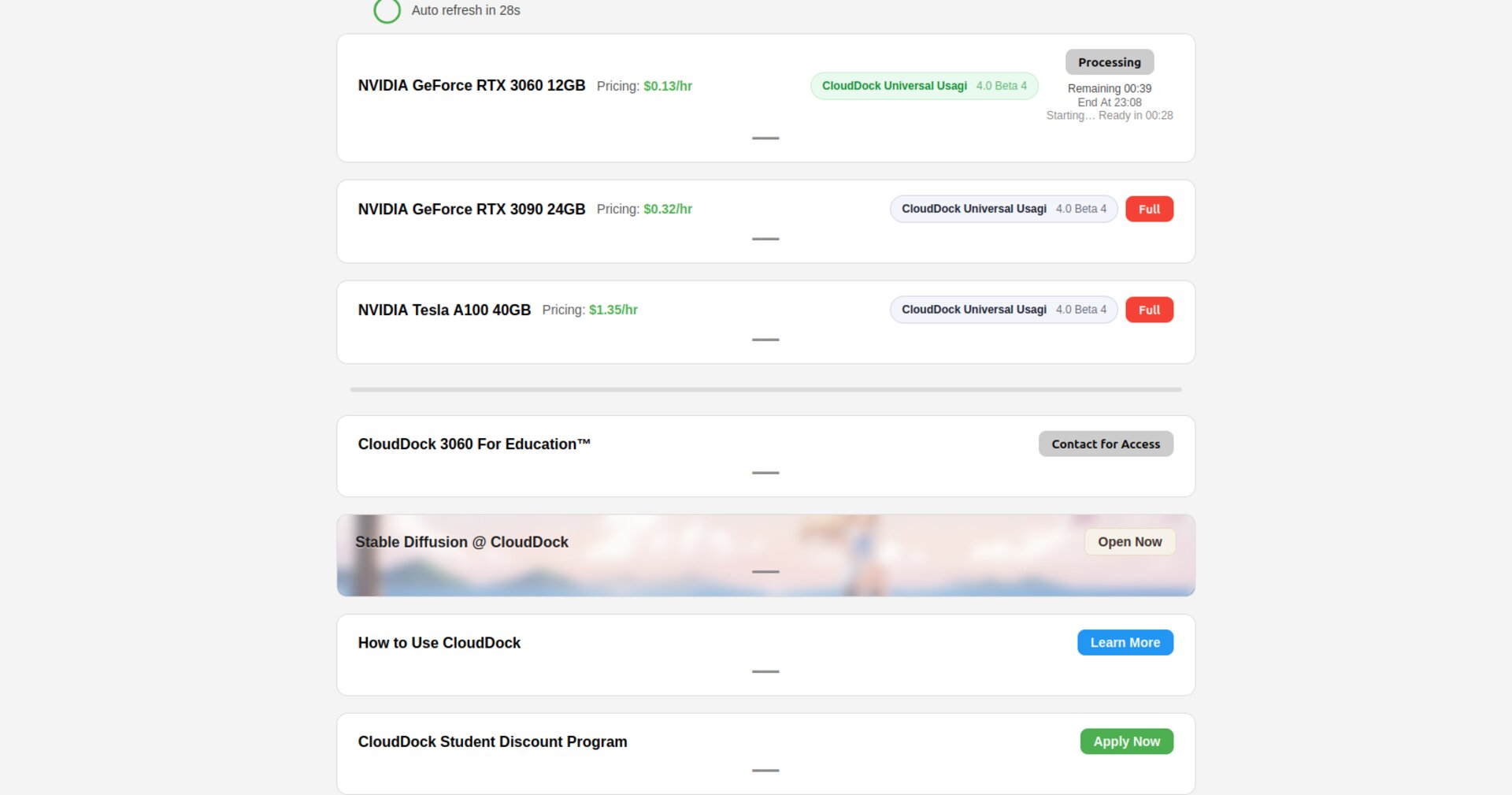Expand the CloudDock 3060 For Education card

pyautogui.click(x=765, y=473)
